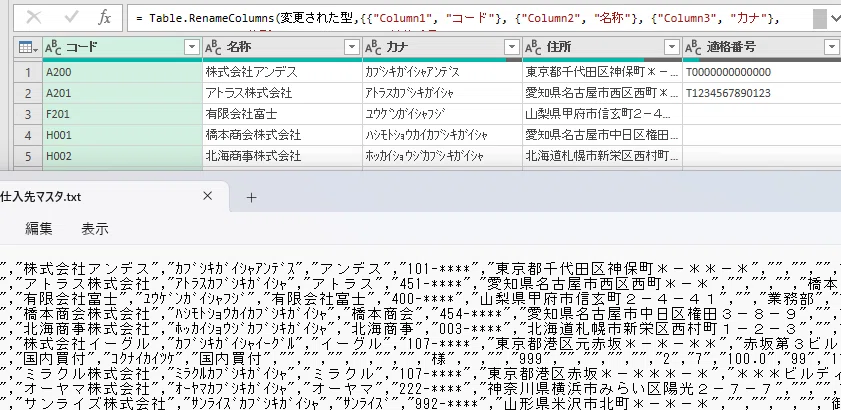This screenshot has width=841, height=410.
Task: Click the T0000000000000 cell
Action: click(x=762, y=72)
